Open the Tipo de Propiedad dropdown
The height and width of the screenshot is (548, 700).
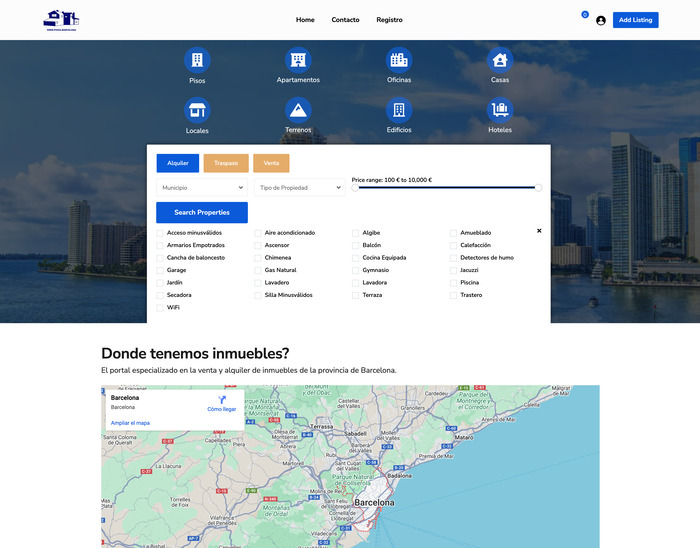[x=299, y=187]
